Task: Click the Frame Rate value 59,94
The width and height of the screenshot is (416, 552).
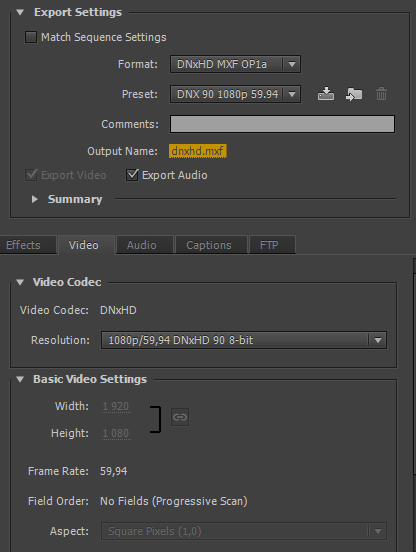Action: click(x=114, y=471)
